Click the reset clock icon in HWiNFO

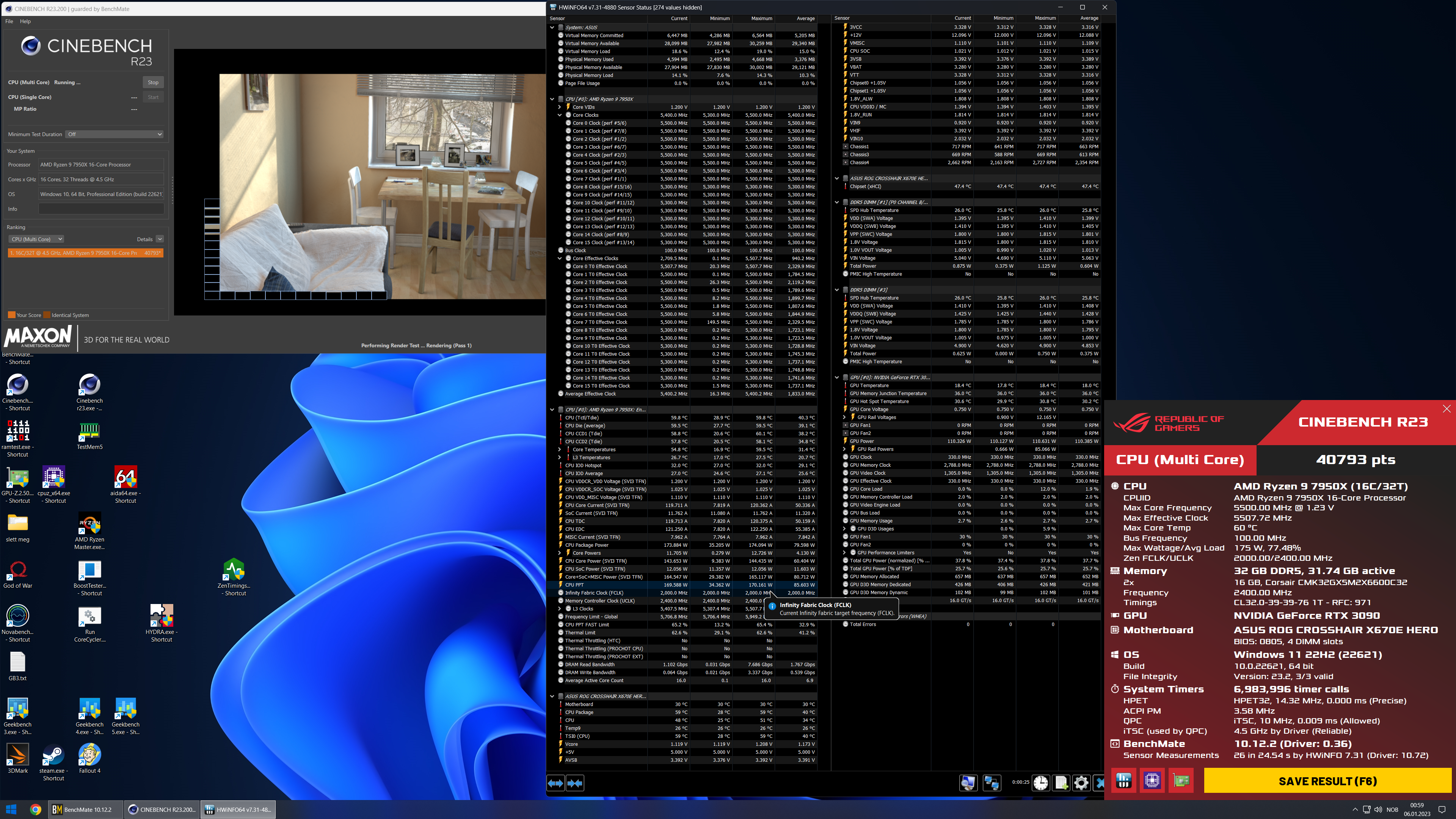pos(1040,782)
